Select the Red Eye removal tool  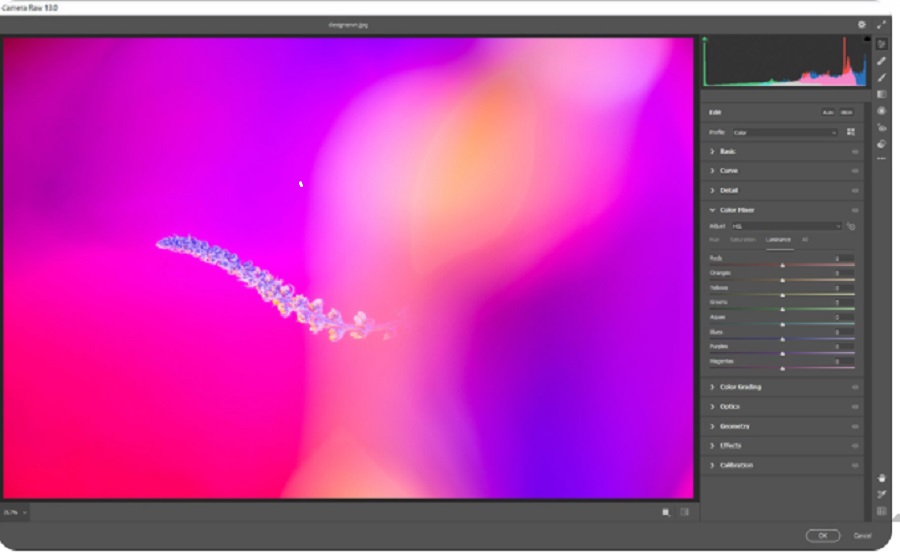tap(881, 127)
